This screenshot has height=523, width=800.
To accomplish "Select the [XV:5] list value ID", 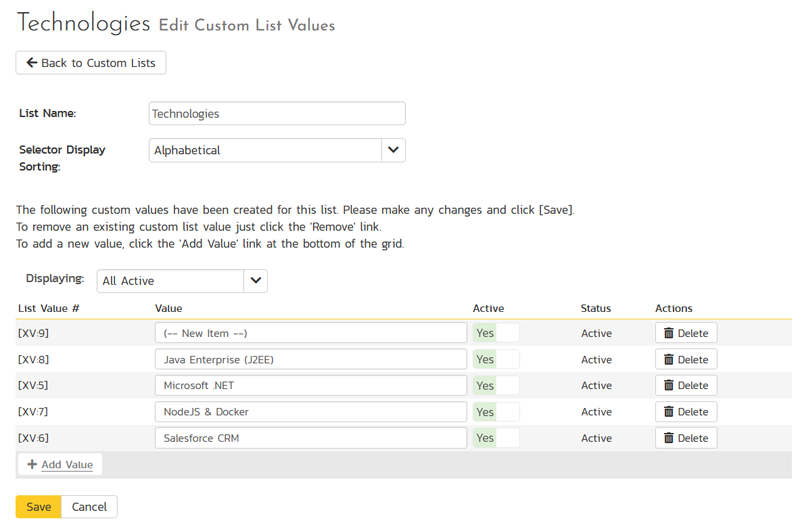I will [x=33, y=385].
